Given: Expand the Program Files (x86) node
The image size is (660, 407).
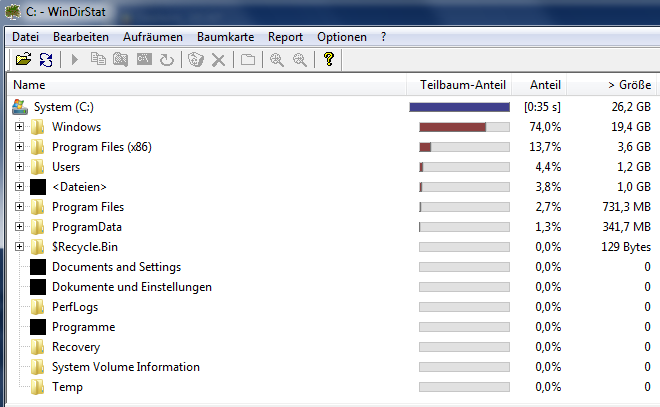Looking at the screenshot, I should [19, 146].
